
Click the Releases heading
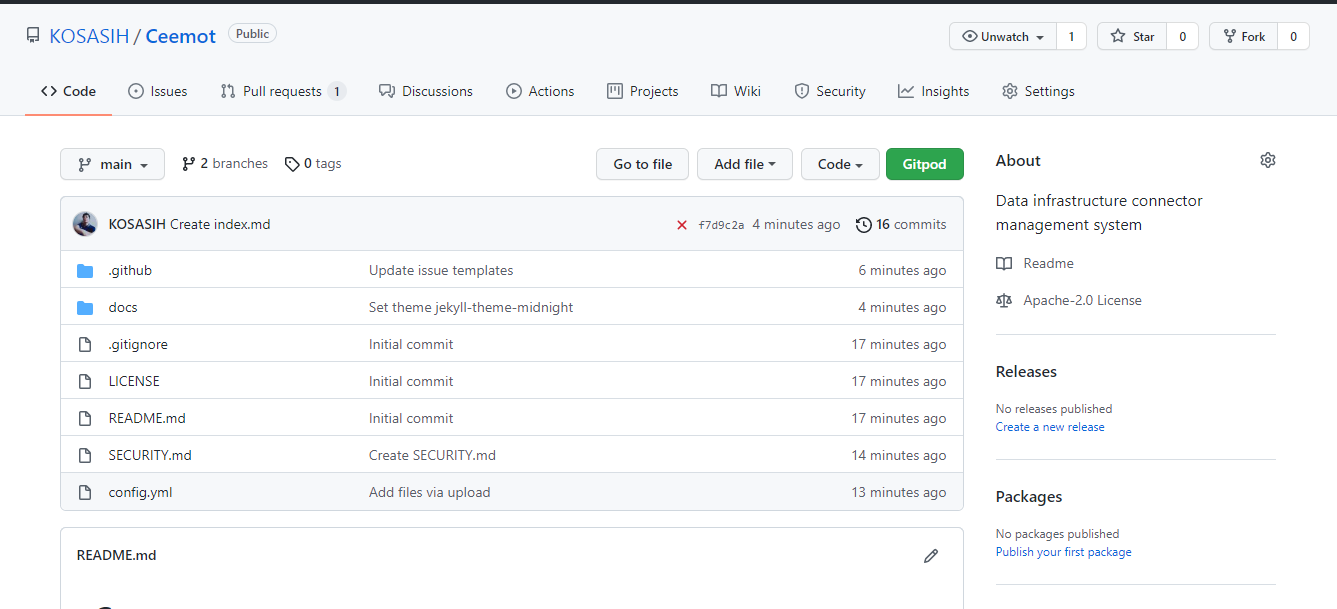pos(1026,371)
